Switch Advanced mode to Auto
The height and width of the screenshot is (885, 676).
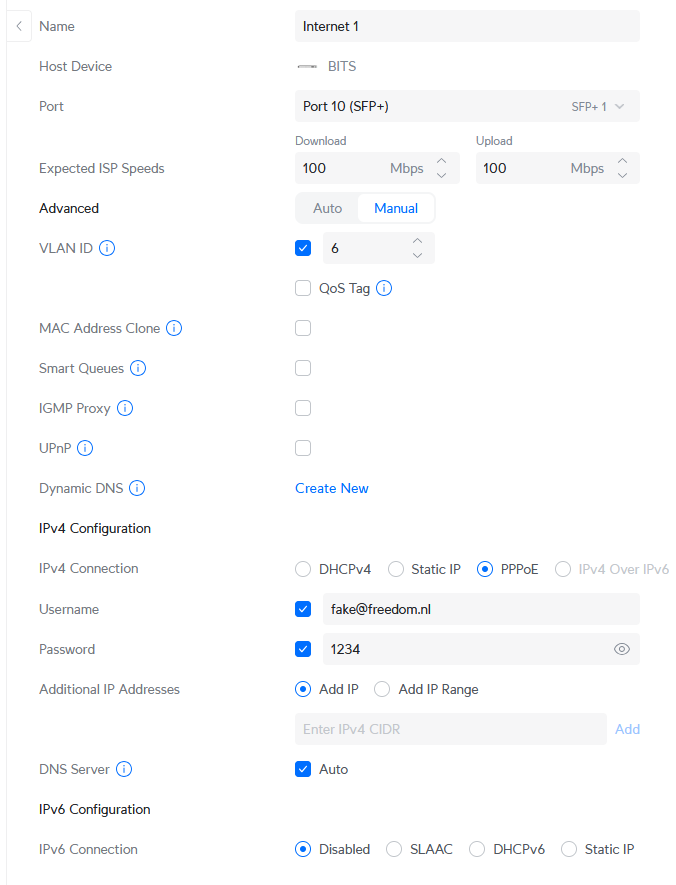327,208
